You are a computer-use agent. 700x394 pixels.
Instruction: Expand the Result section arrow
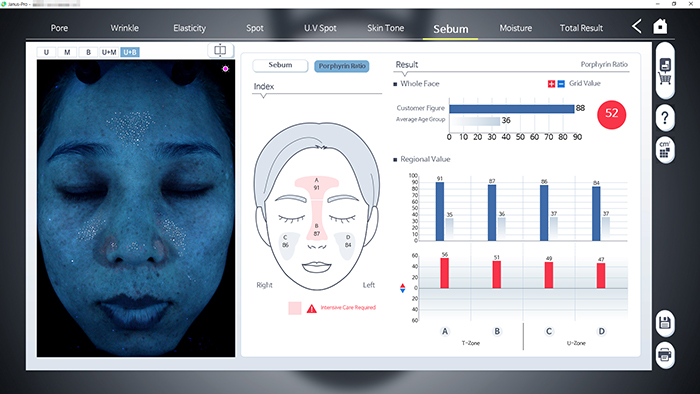(x=404, y=74)
